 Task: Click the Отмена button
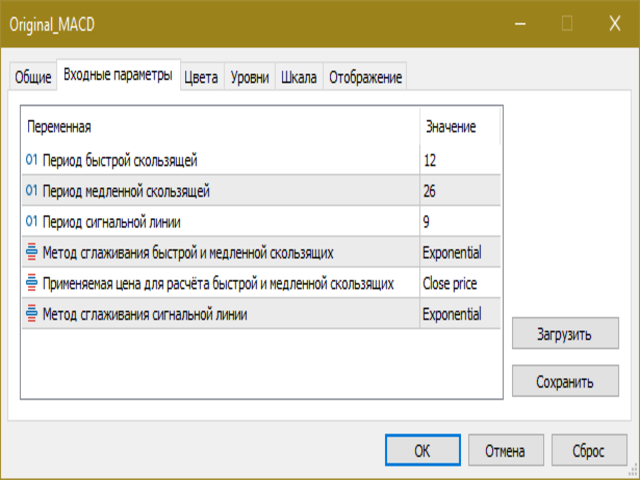(x=505, y=450)
